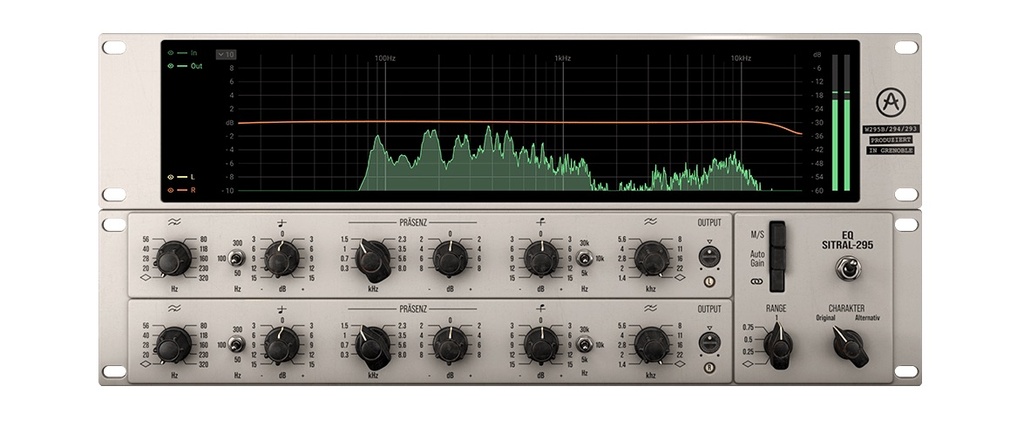Click bottom row high shelf symbol

pyautogui.click(x=541, y=308)
